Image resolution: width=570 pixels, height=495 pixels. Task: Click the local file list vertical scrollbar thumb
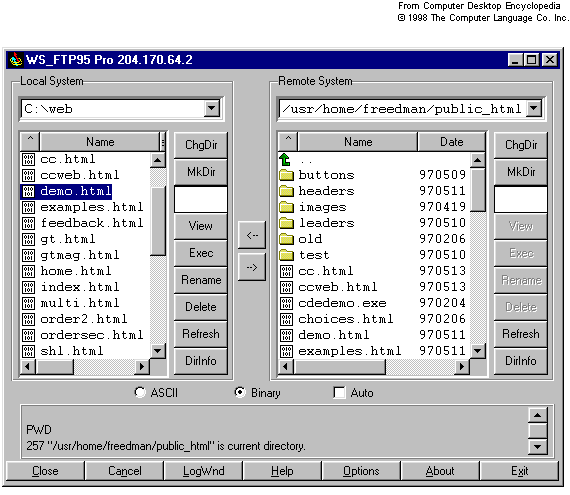coord(158,221)
